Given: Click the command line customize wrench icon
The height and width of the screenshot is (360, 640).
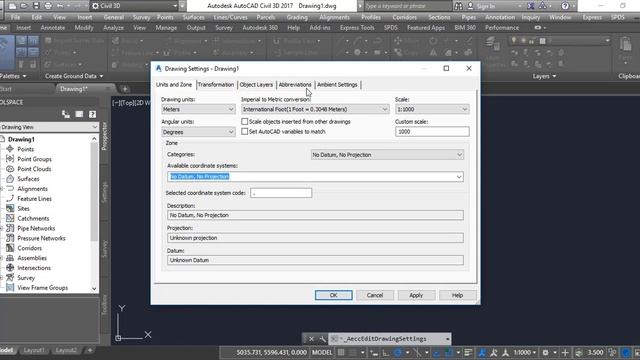Looking at the screenshot, I should click(x=322, y=339).
